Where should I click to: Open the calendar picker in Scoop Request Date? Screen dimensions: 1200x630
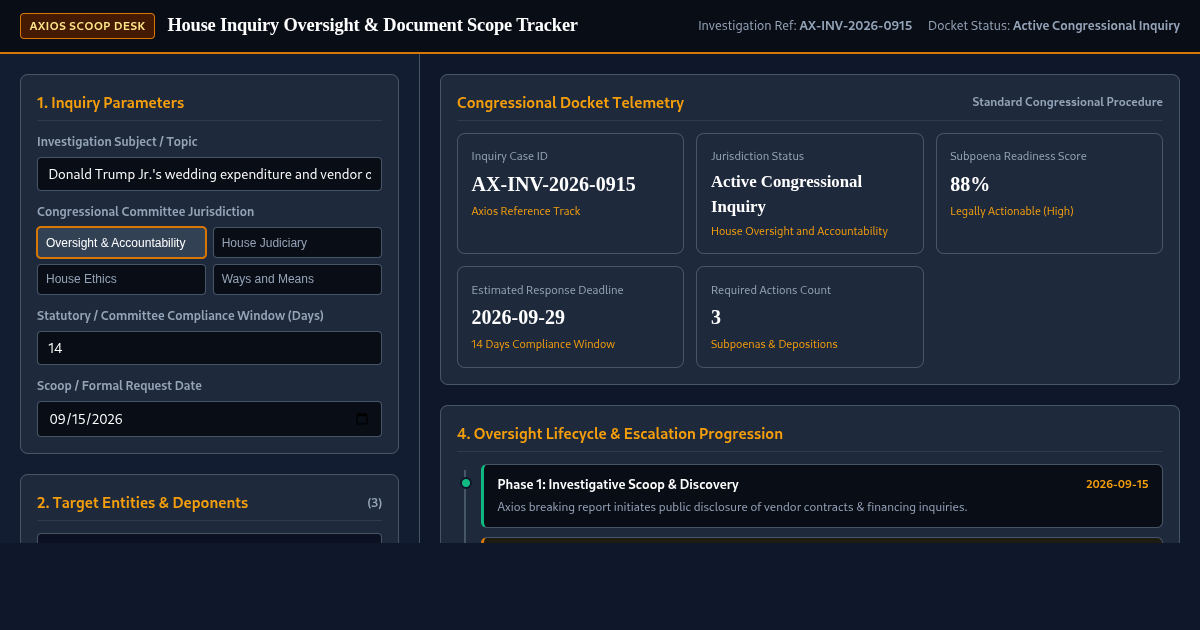pyautogui.click(x=362, y=419)
